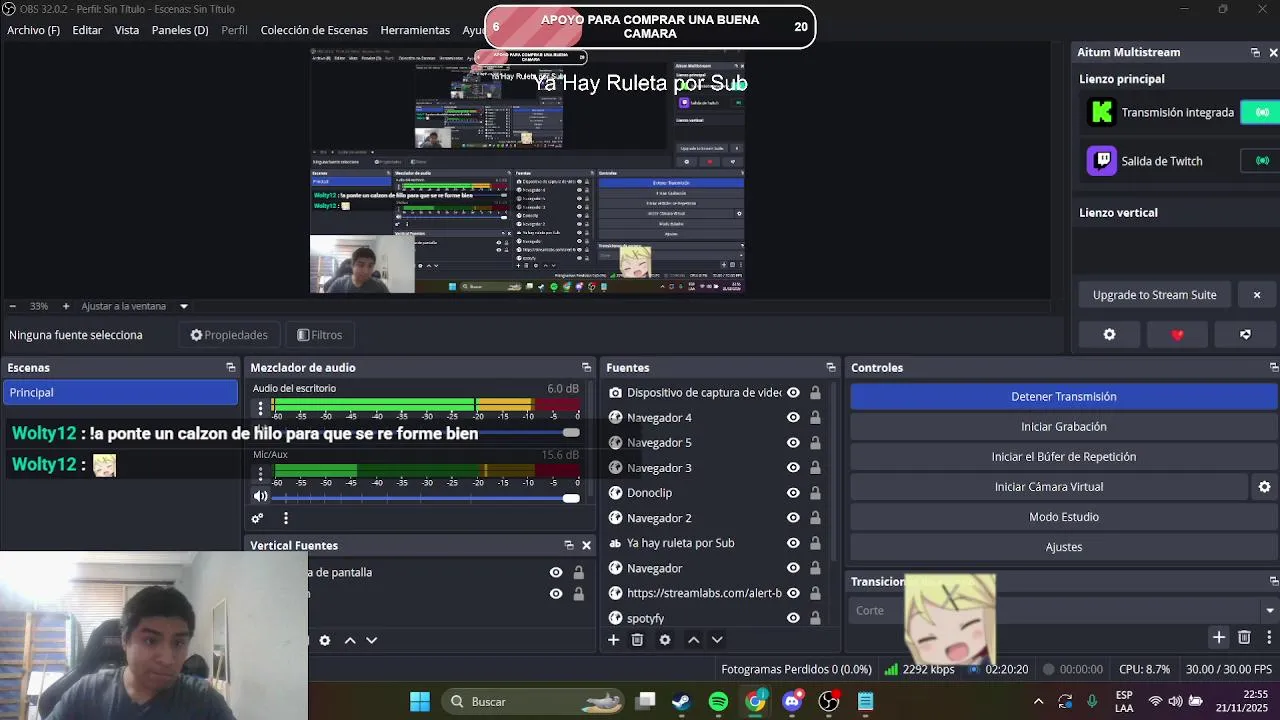Click Audio del escritorio volume slider
The image size is (1280, 720).
tap(425, 432)
